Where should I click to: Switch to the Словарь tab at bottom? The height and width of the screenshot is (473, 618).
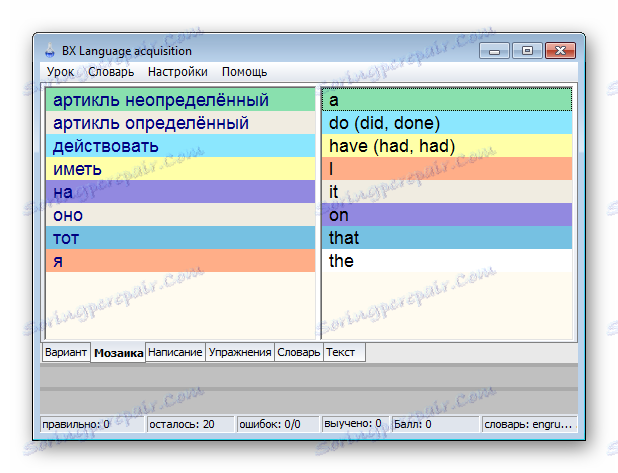pos(298,352)
